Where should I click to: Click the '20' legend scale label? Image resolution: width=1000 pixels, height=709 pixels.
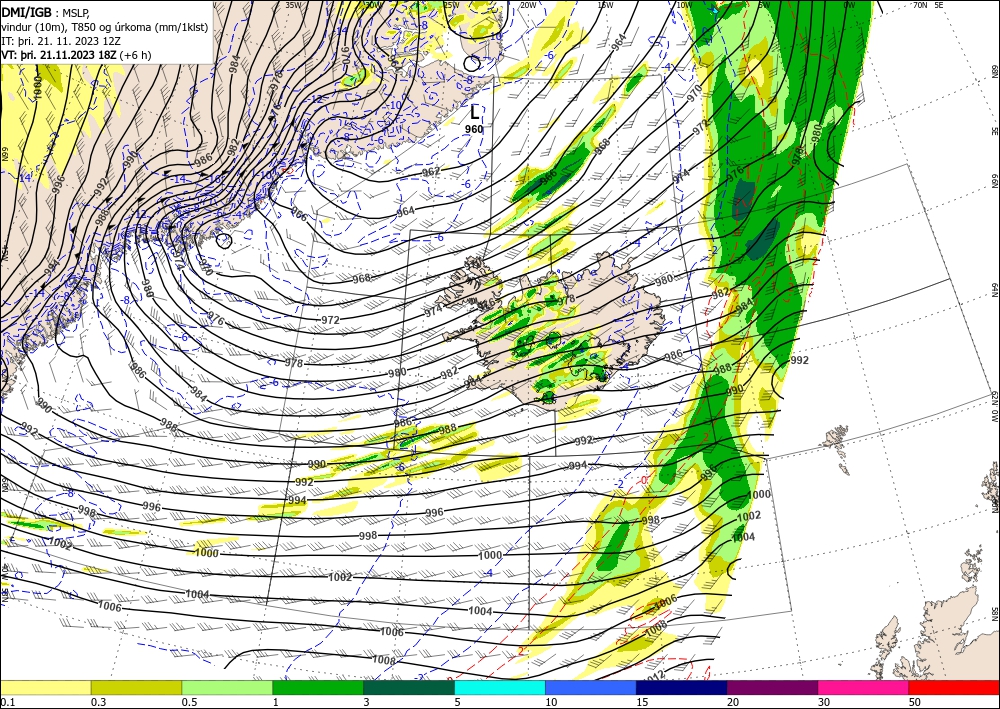(x=733, y=702)
